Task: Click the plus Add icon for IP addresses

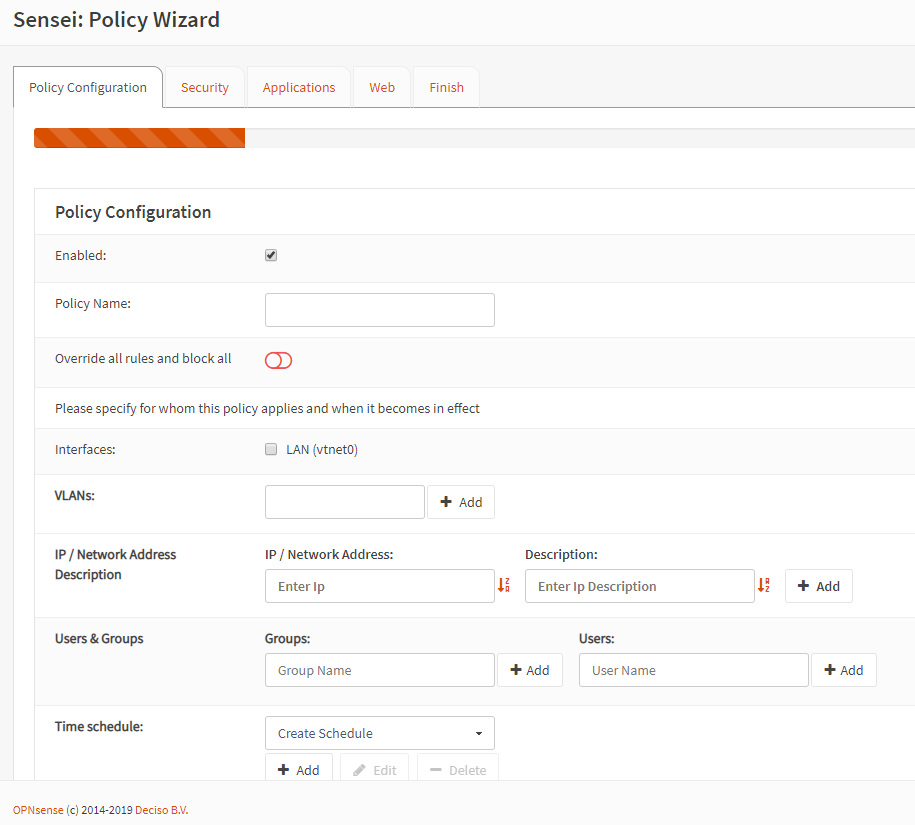Action: coord(818,585)
